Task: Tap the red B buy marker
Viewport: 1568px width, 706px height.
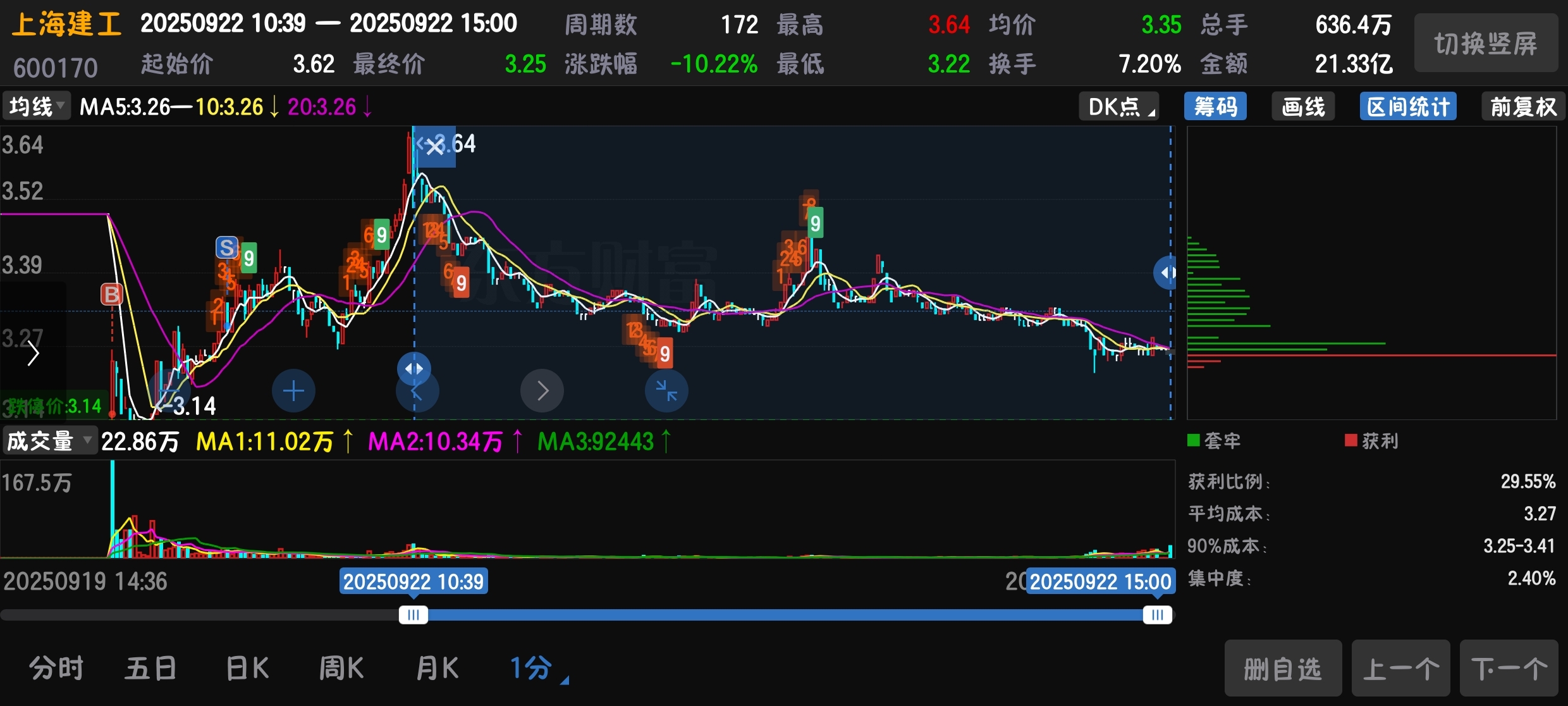Action: [x=112, y=294]
